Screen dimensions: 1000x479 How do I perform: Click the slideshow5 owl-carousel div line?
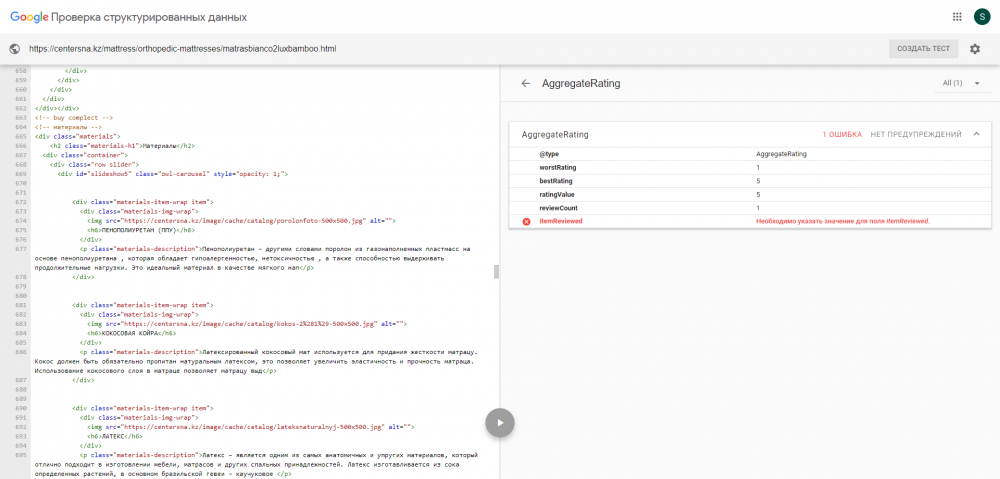173,173
